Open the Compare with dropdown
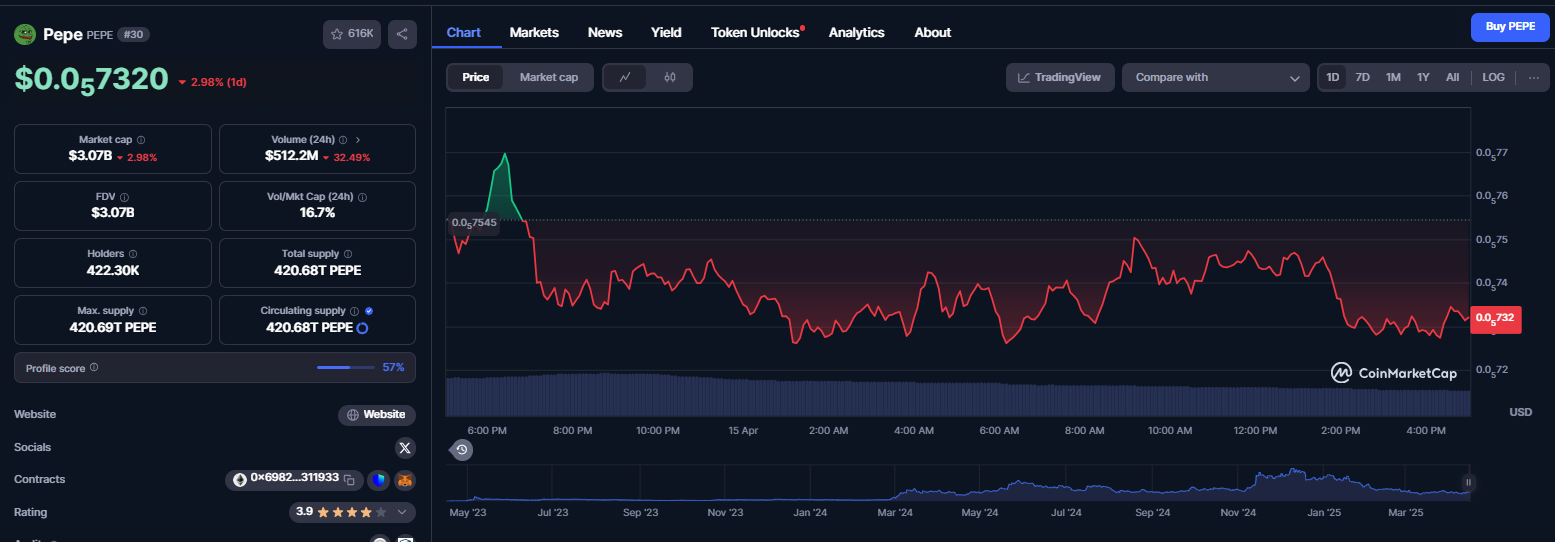The height and width of the screenshot is (542, 1555). coord(1216,77)
